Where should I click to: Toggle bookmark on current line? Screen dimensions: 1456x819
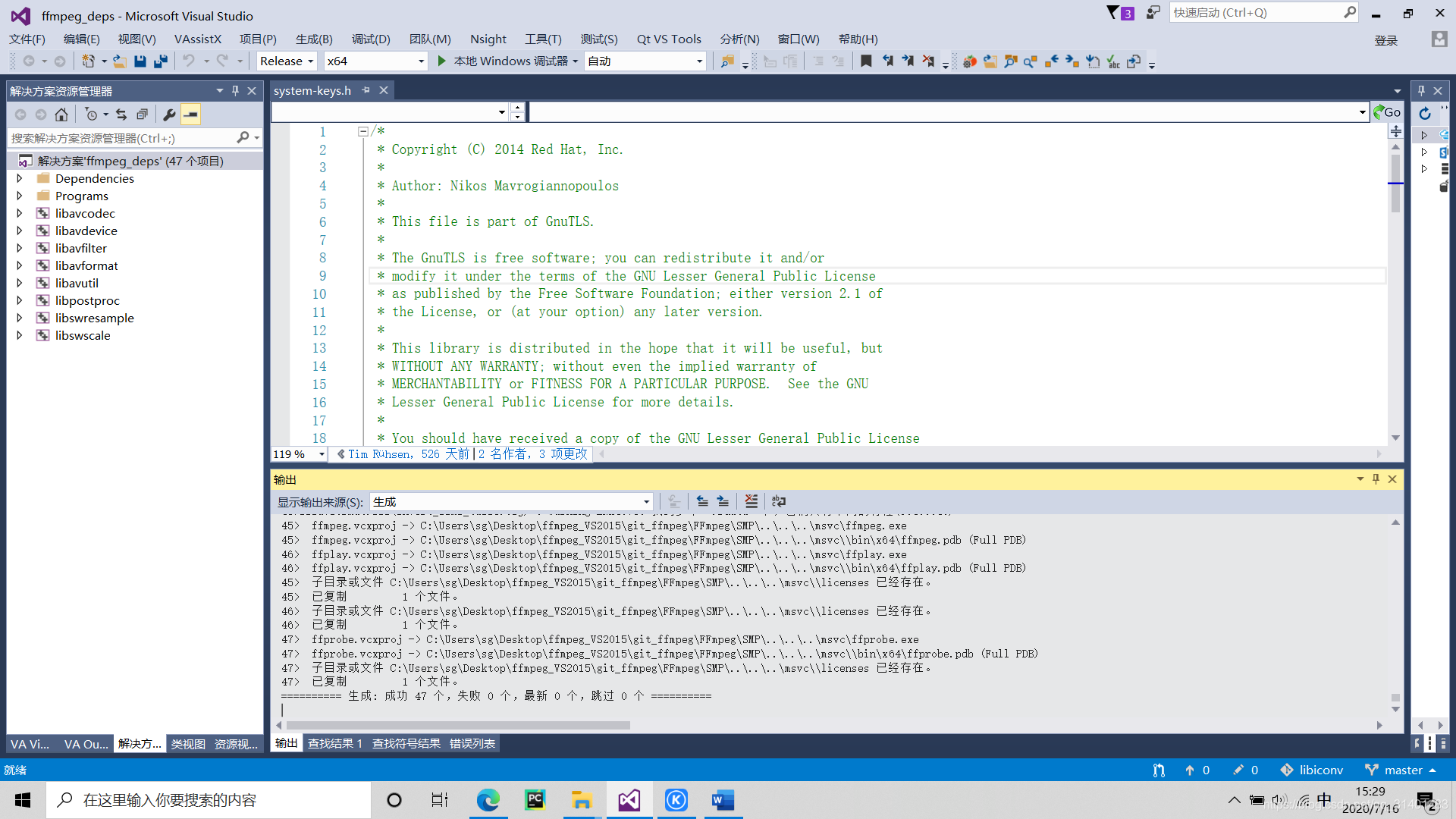click(x=866, y=61)
